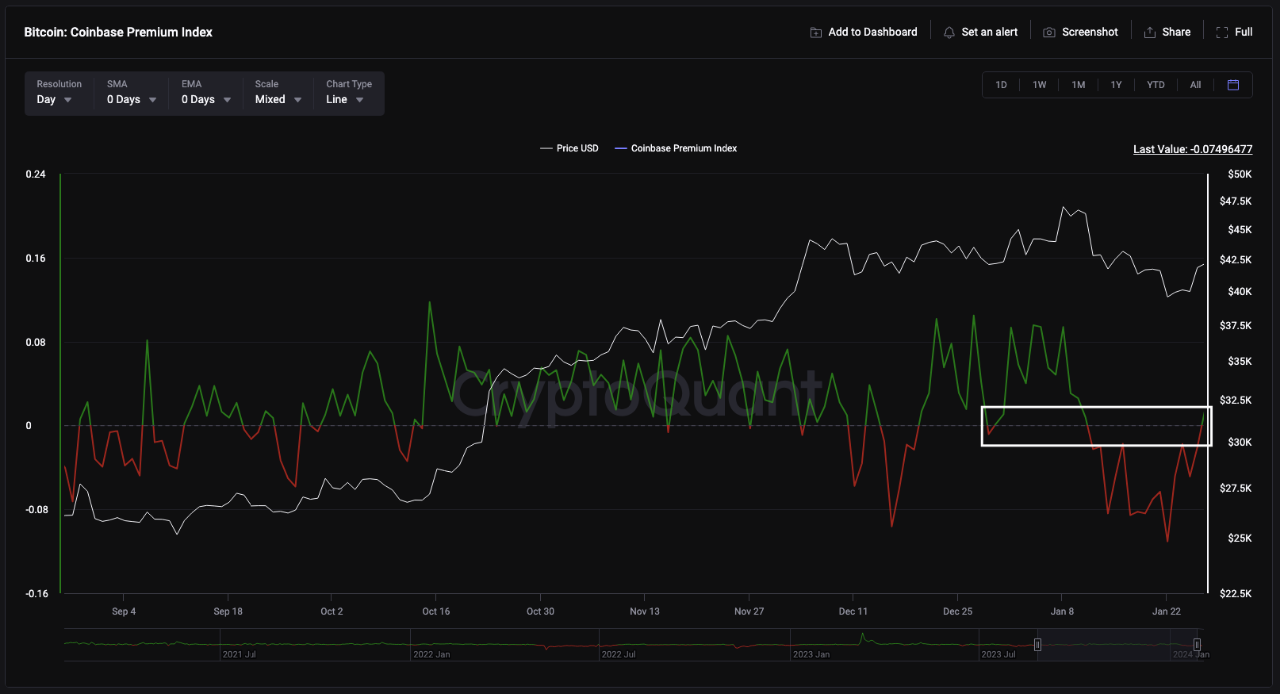1280x694 pixels.
Task: Click the Add to Dashboard icon
Action: tap(814, 31)
